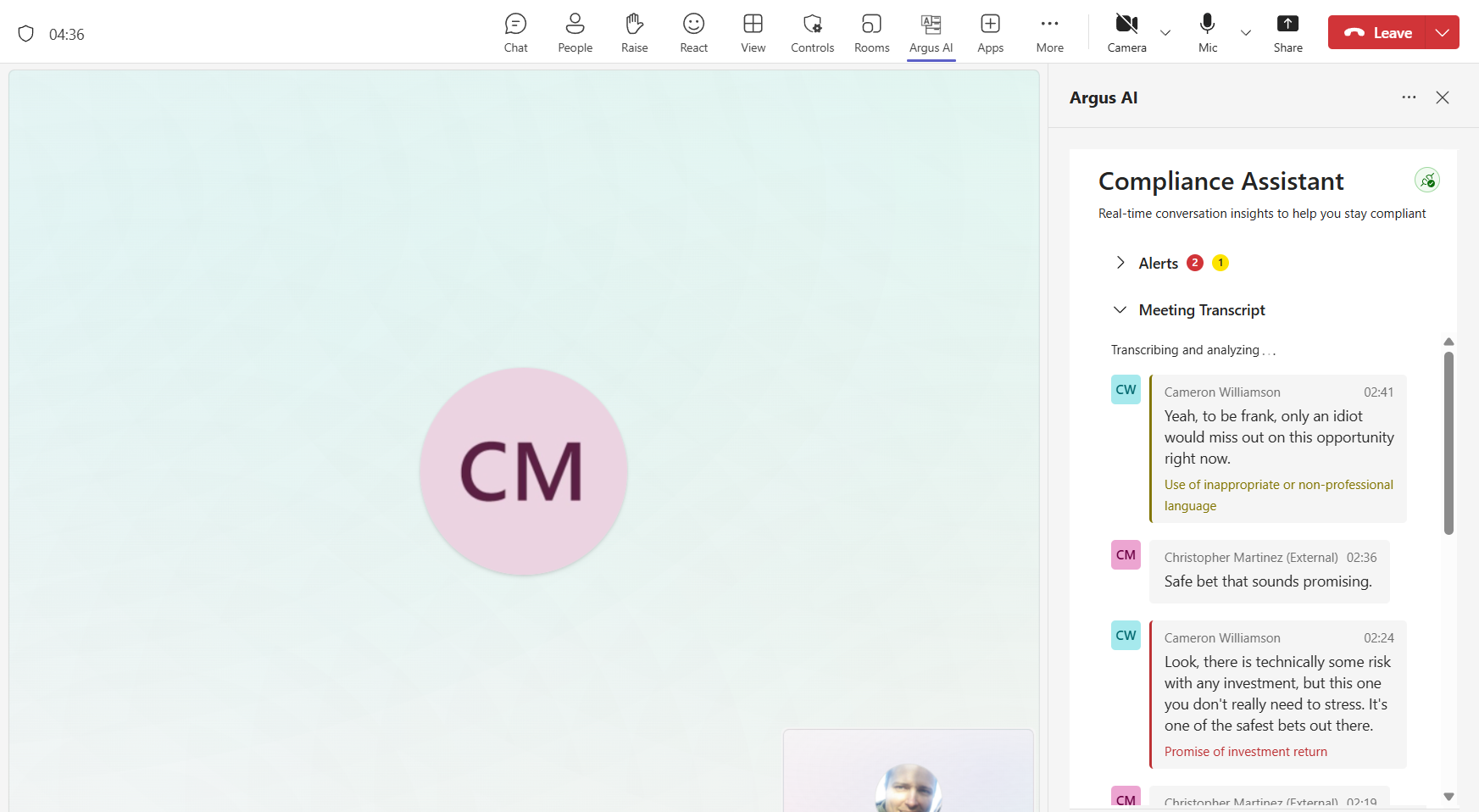Show the People list

click(575, 33)
